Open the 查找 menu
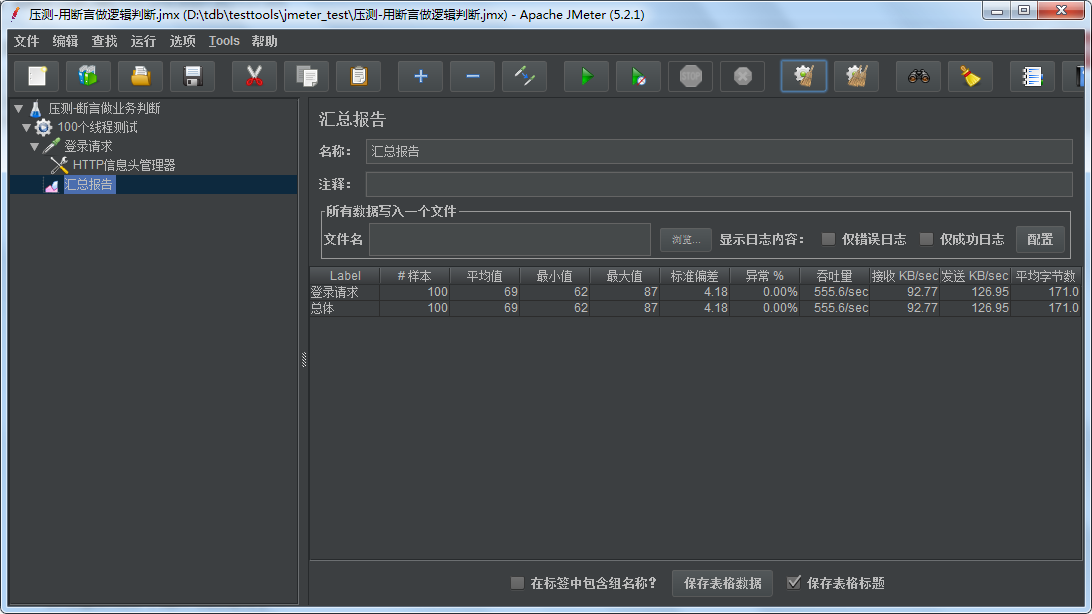This screenshot has height=614, width=1092. 104,41
